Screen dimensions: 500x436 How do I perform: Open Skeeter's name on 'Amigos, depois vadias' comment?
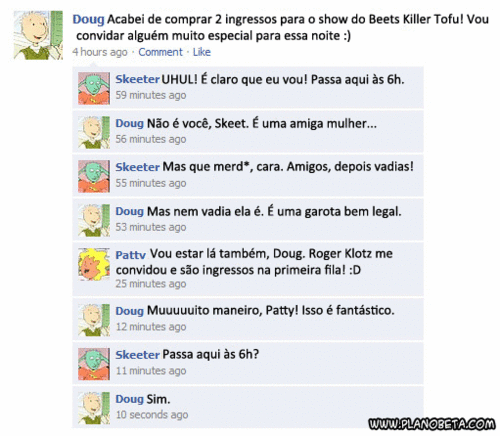pyautogui.click(x=137, y=167)
